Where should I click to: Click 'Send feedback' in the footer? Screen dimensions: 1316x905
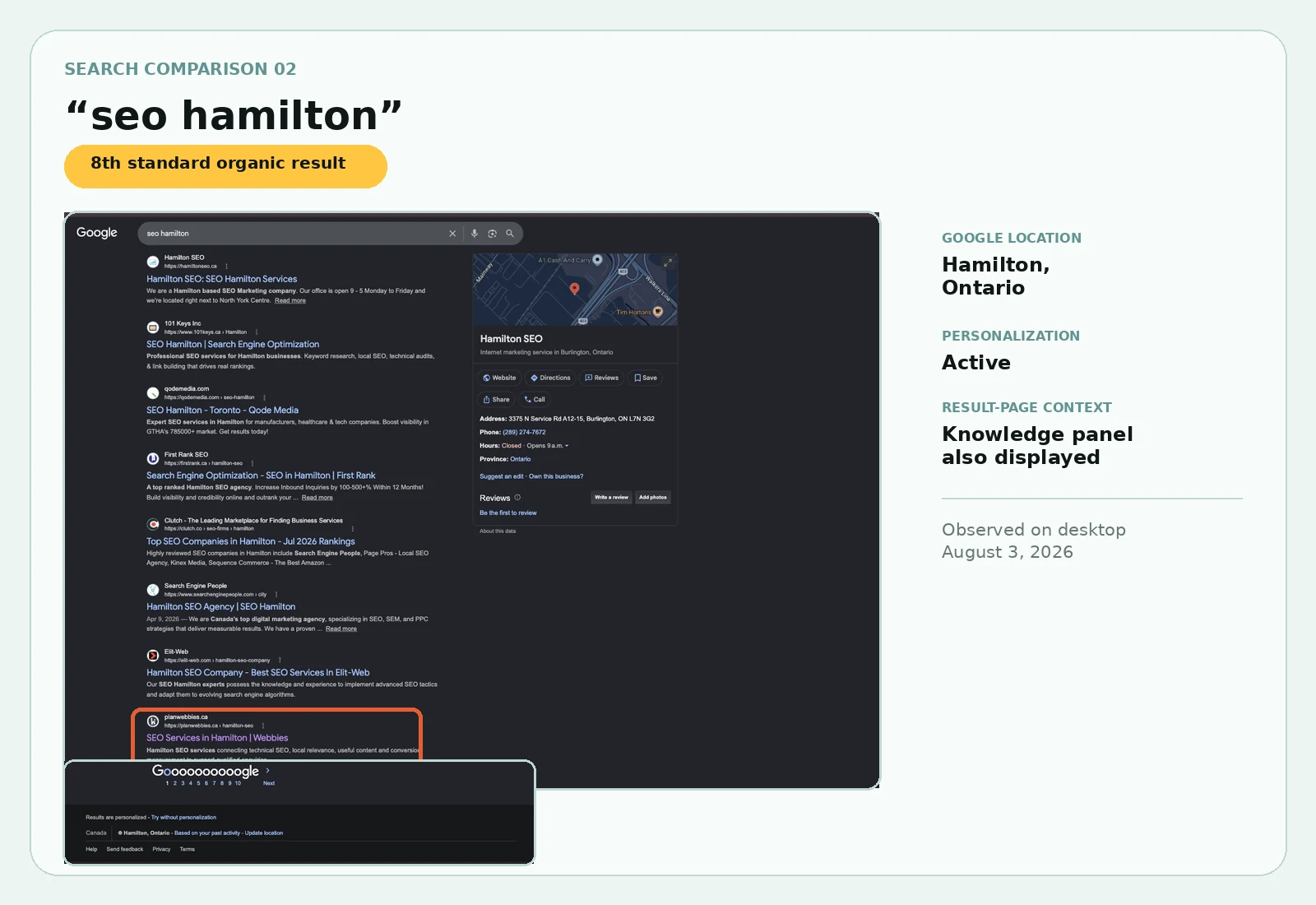tap(125, 850)
